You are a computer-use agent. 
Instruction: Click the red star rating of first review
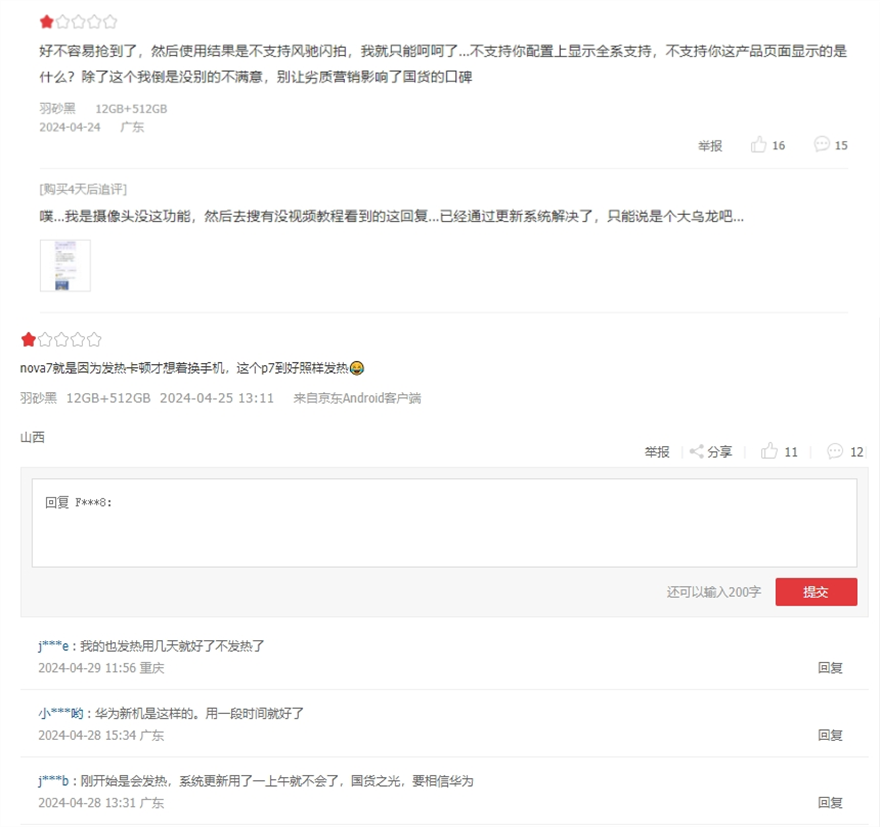(x=47, y=22)
